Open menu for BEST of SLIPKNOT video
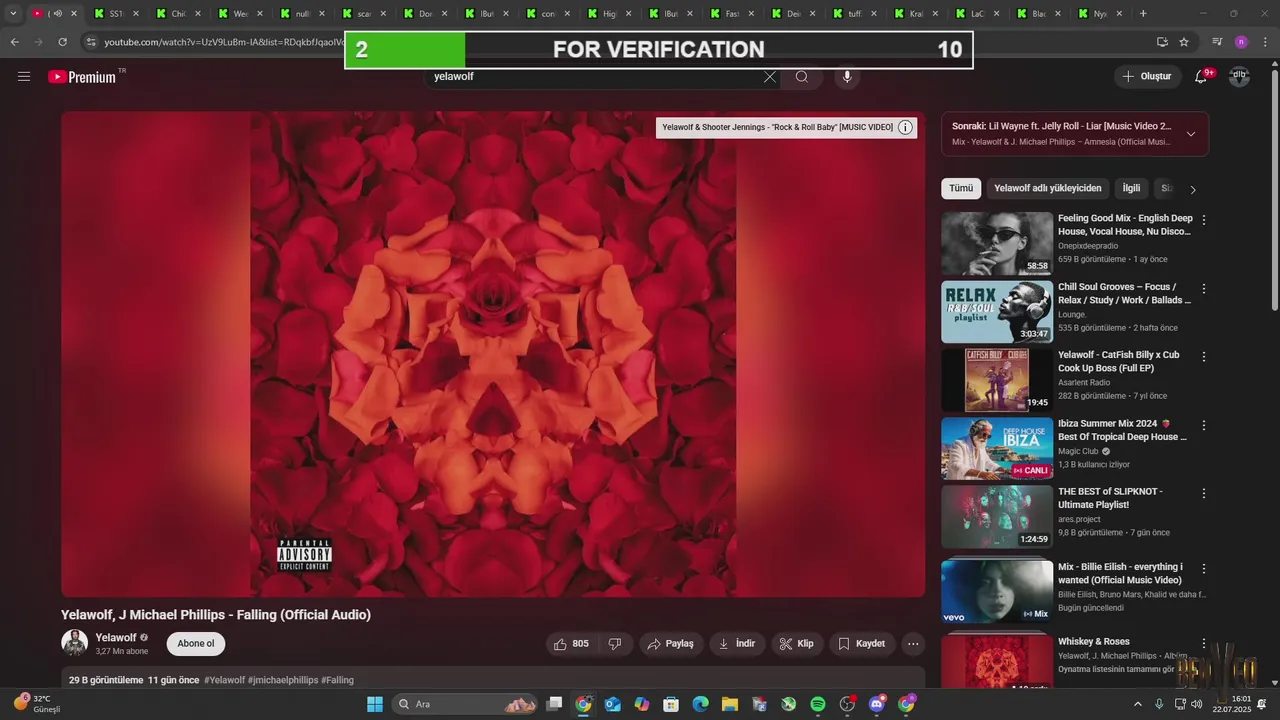 (x=1203, y=493)
